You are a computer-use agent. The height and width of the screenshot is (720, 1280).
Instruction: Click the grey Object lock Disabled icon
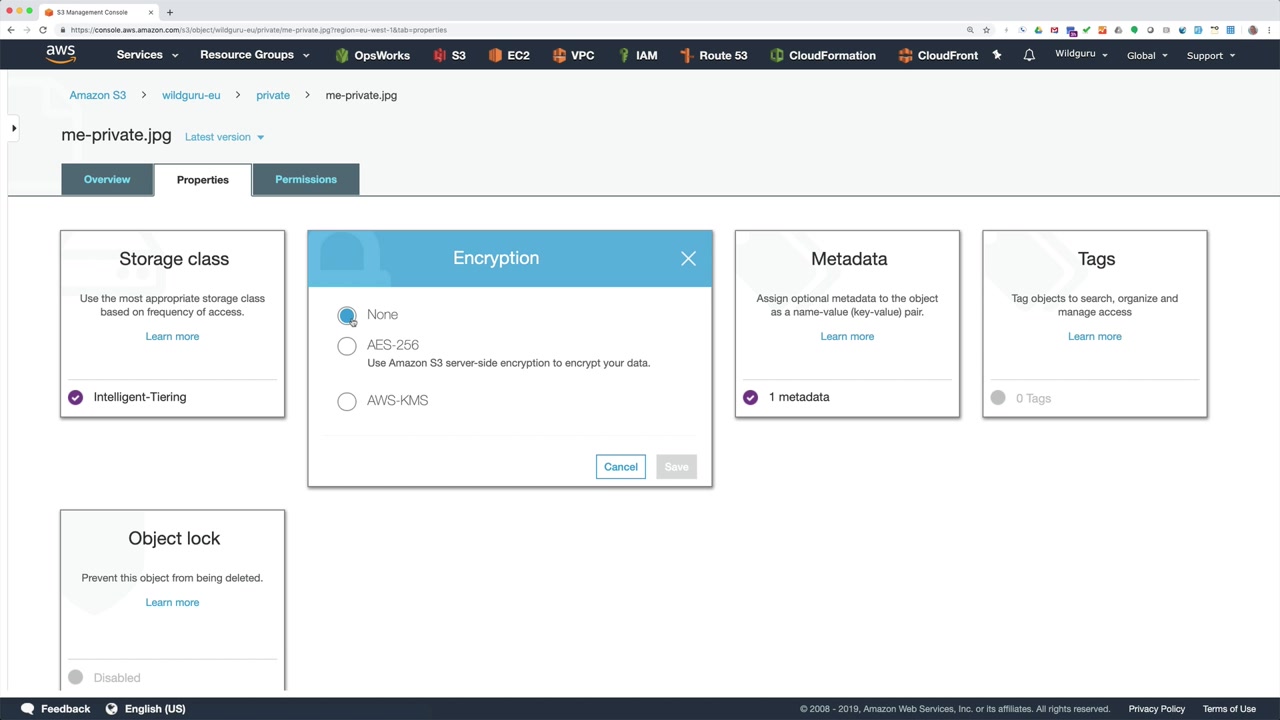pyautogui.click(x=75, y=678)
